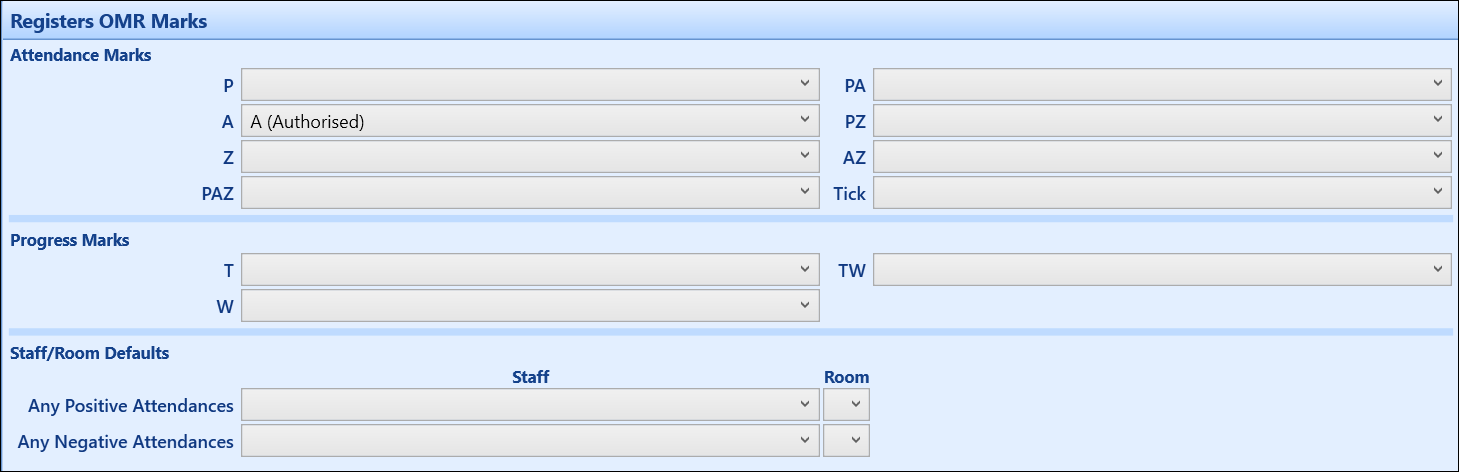Open the AZ attendance mark dropdown
The width and height of the screenshot is (1459, 472).
tap(1162, 157)
